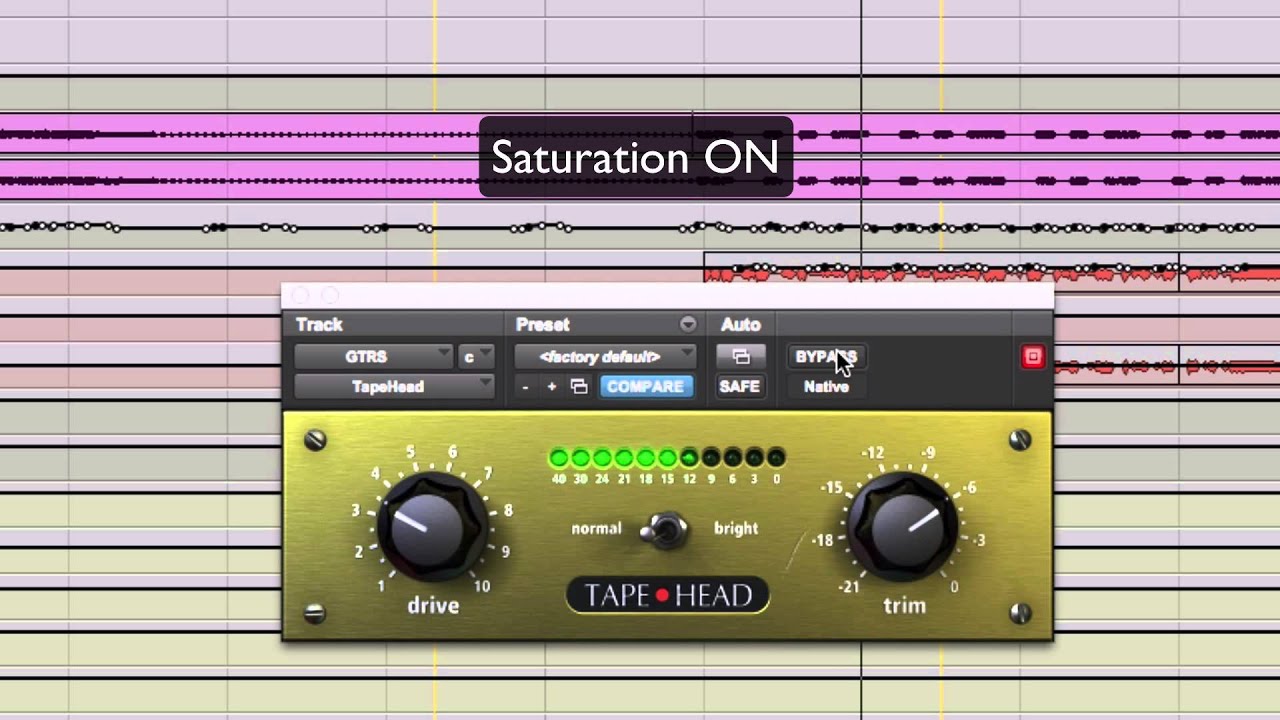Flip the normal/bright toggle switch
This screenshot has width=1280, height=720.
pos(665,529)
